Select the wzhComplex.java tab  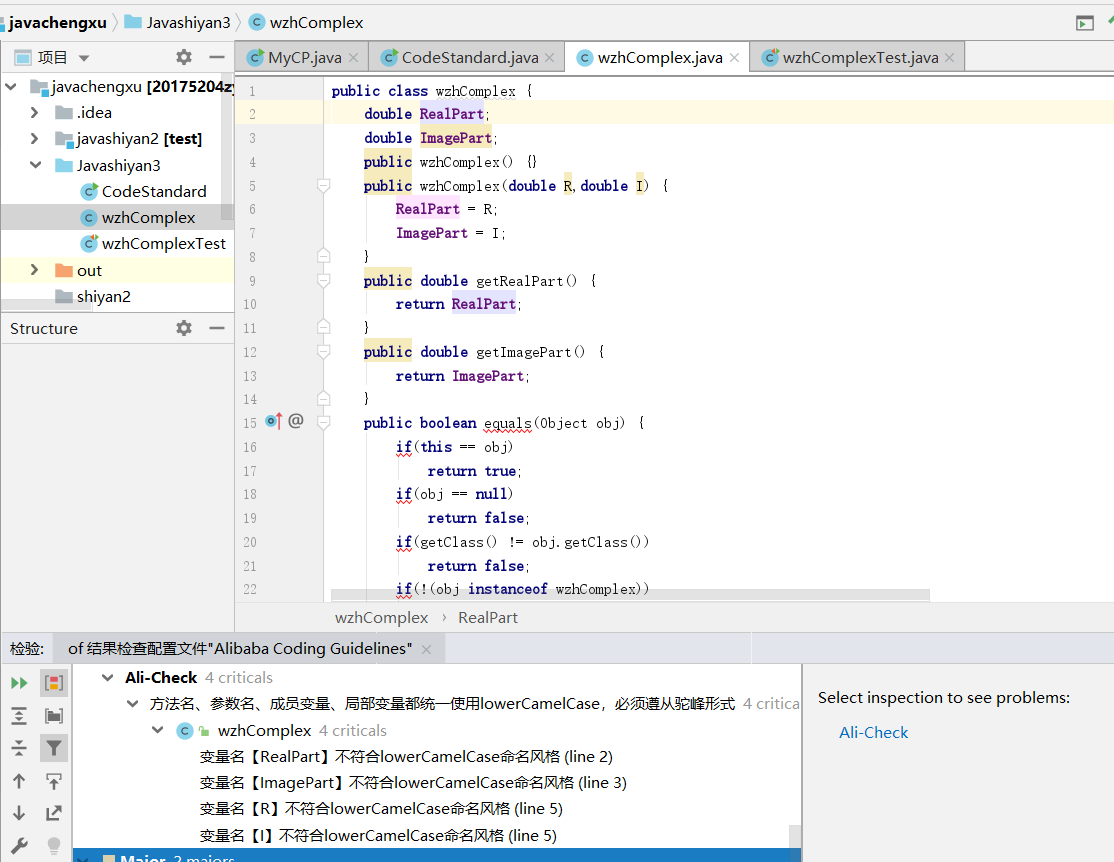659,58
